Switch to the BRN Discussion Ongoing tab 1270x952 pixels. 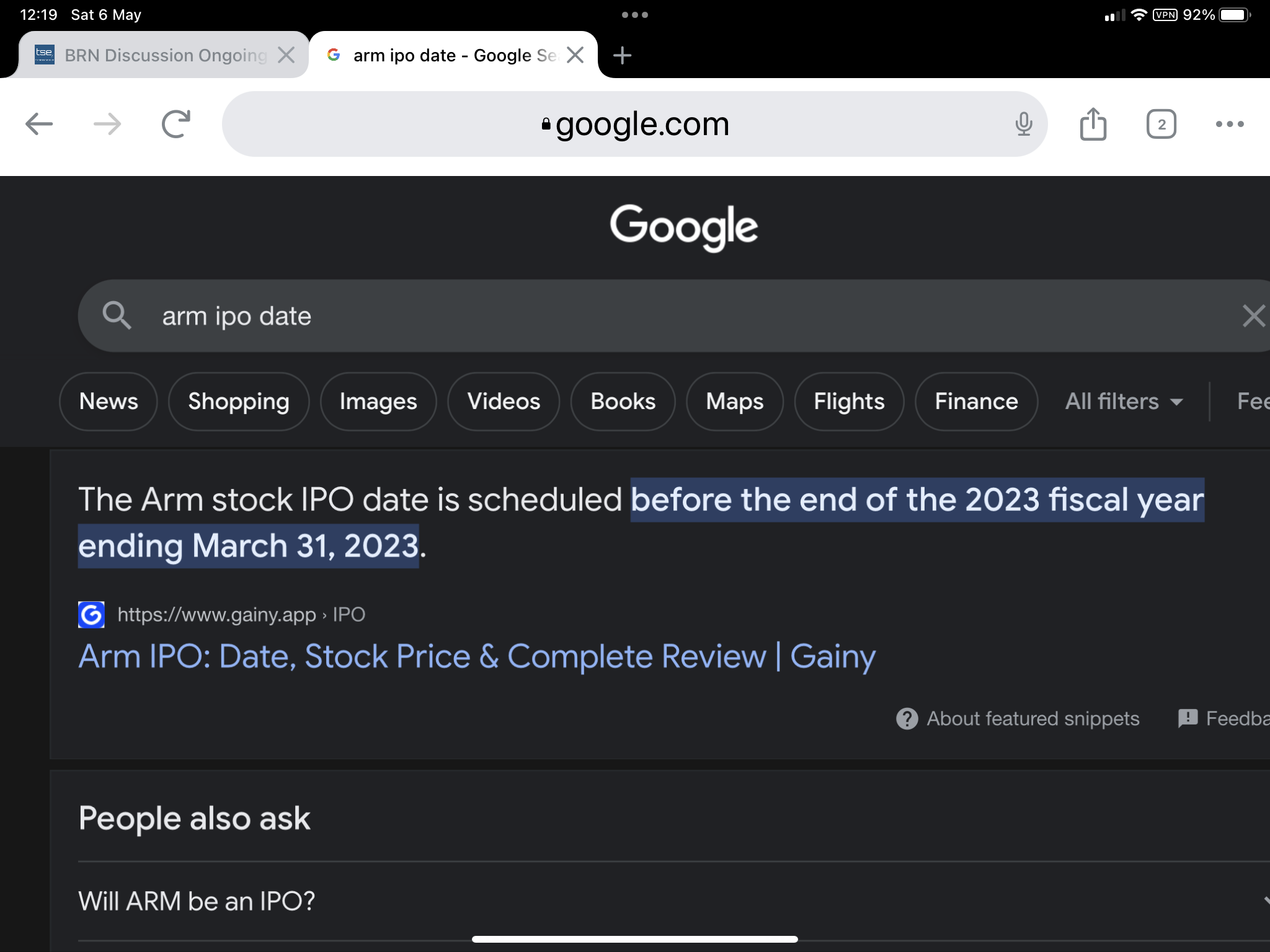(164, 55)
